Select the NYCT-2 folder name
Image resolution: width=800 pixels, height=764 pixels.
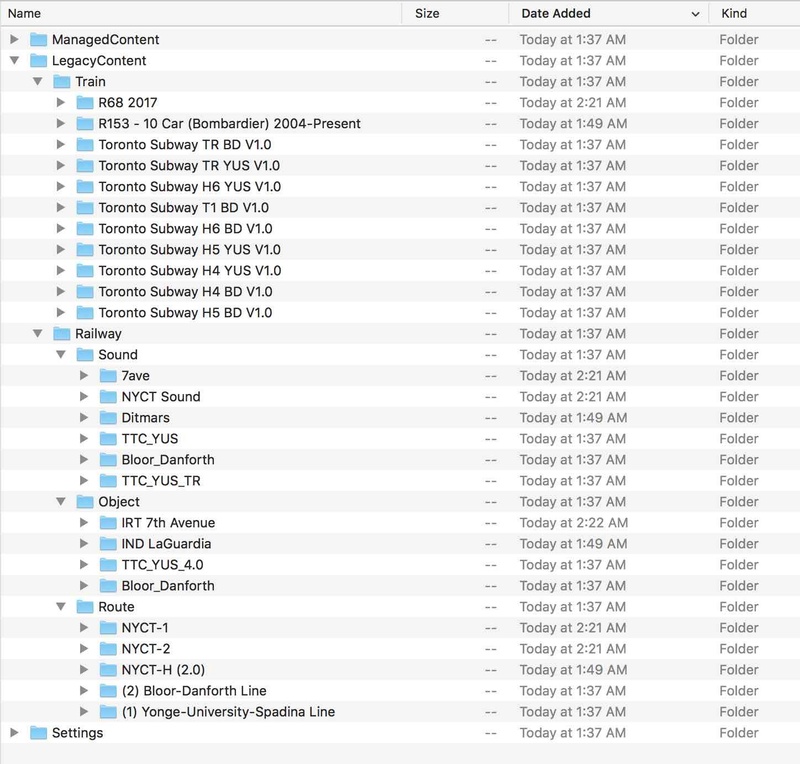coord(145,648)
